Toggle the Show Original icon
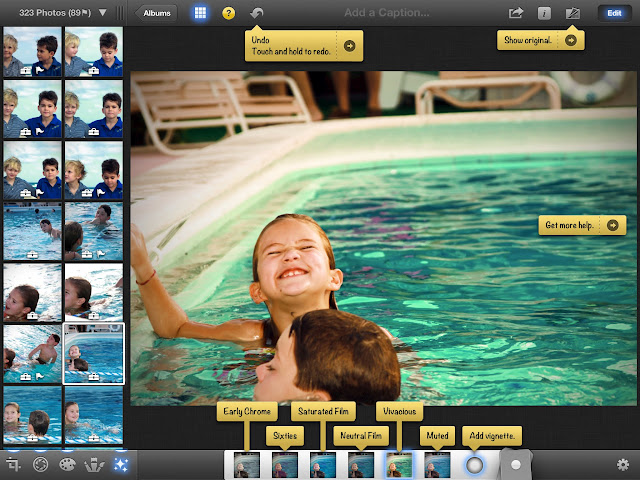Screen dimensions: 640x480 point(572,14)
